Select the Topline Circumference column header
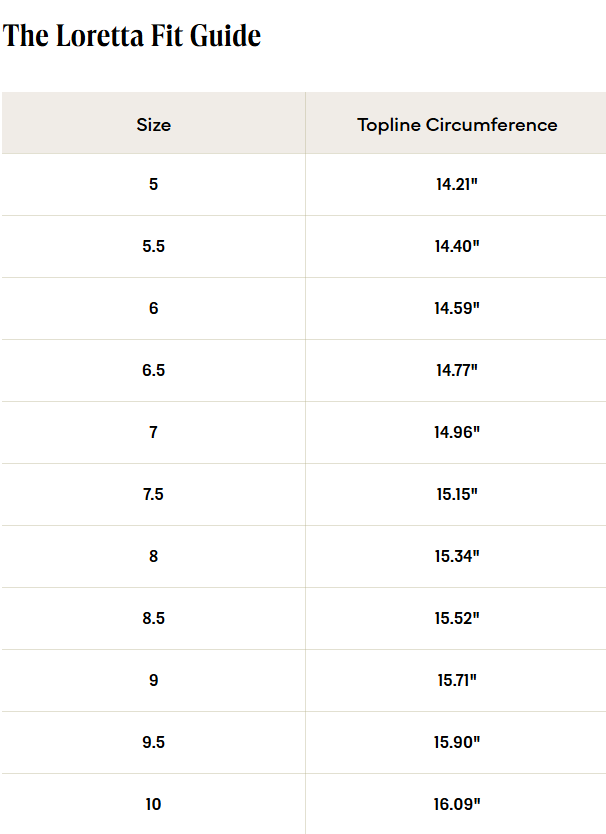Image resolution: width=606 pixels, height=834 pixels. [x=457, y=124]
